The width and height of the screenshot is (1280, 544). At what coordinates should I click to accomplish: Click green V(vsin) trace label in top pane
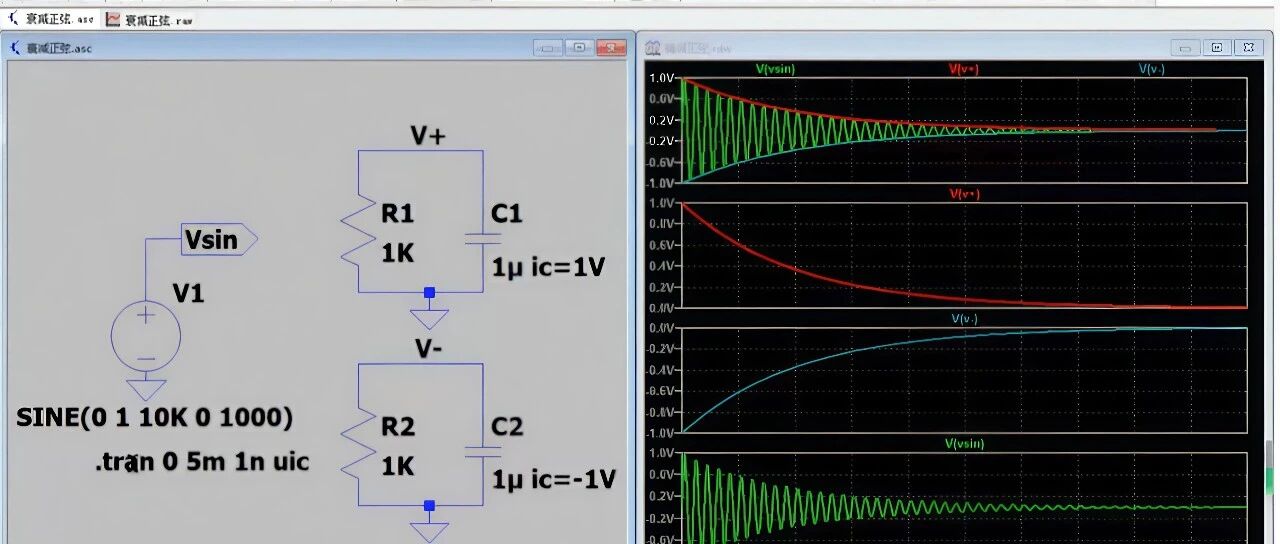click(775, 69)
